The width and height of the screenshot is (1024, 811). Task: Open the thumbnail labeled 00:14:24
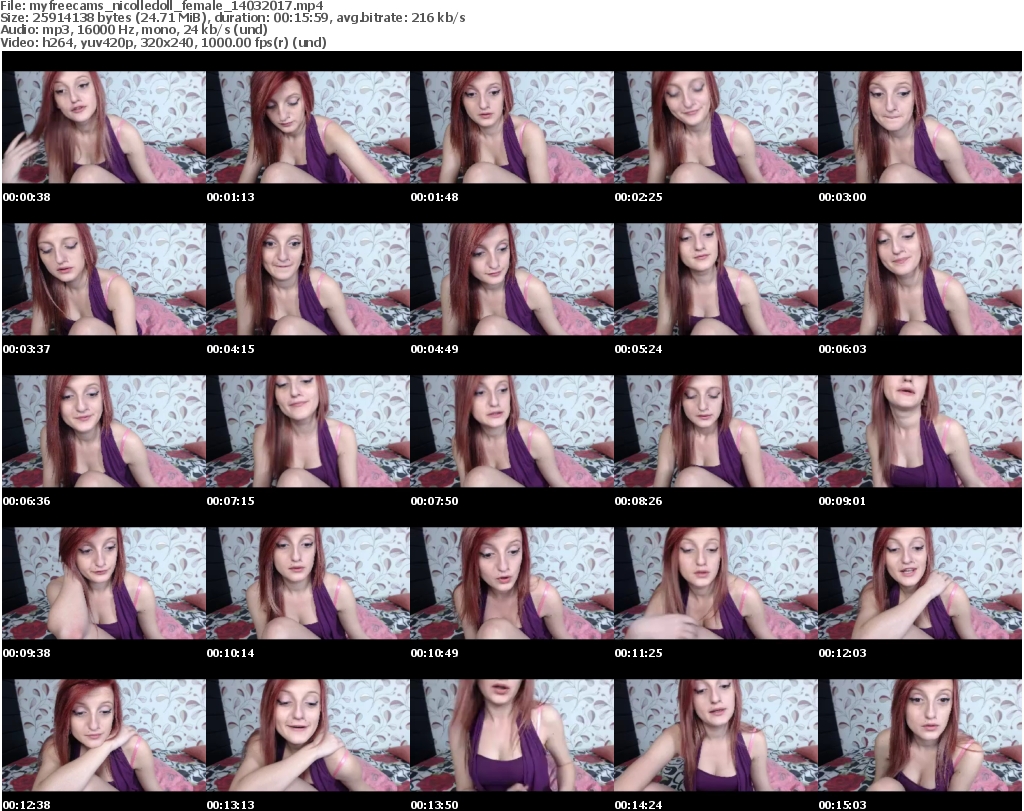(716, 735)
